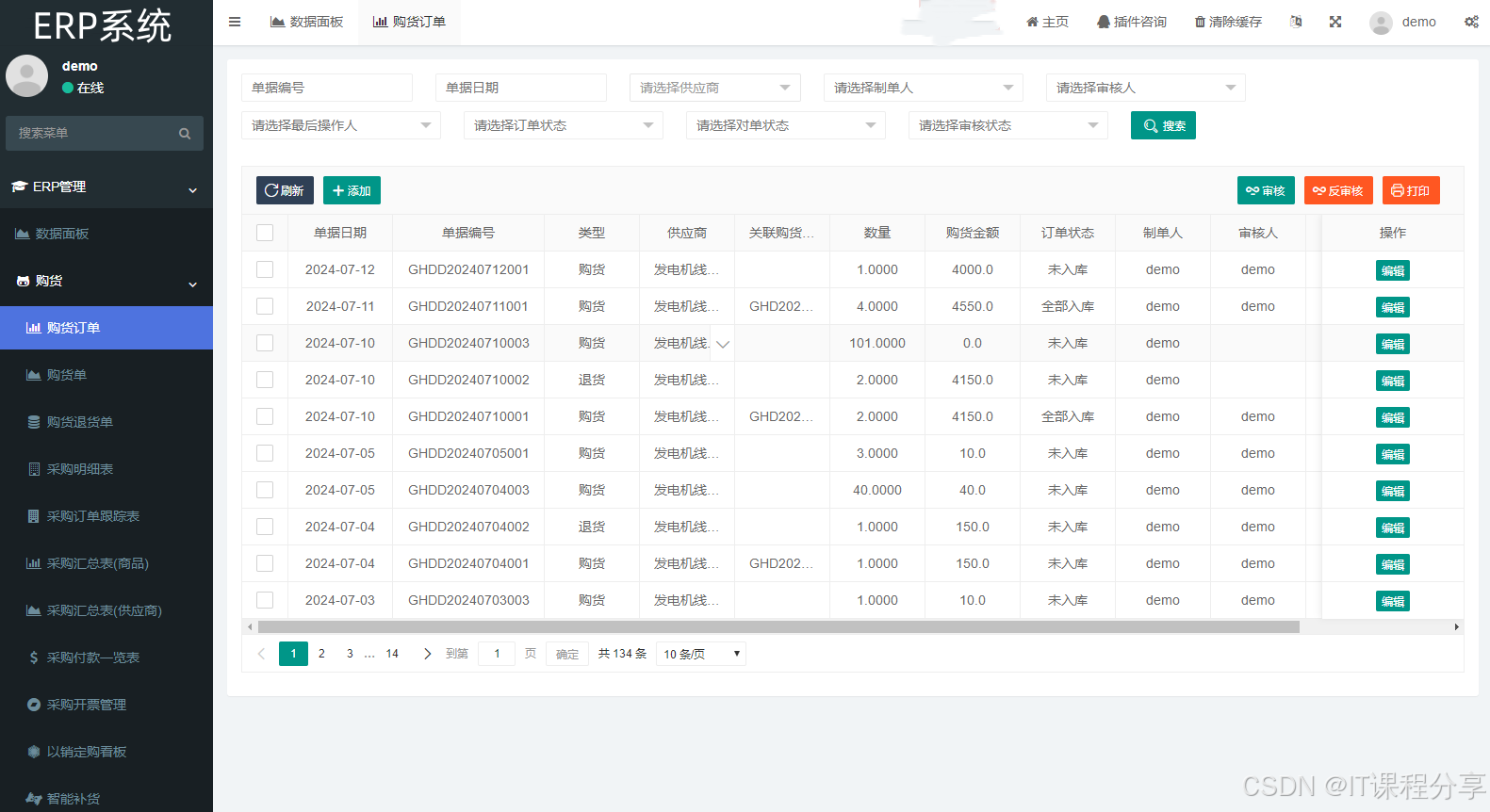Viewport: 1490px width, 812px height.
Task: Click the green 添加 button
Action: click(352, 190)
